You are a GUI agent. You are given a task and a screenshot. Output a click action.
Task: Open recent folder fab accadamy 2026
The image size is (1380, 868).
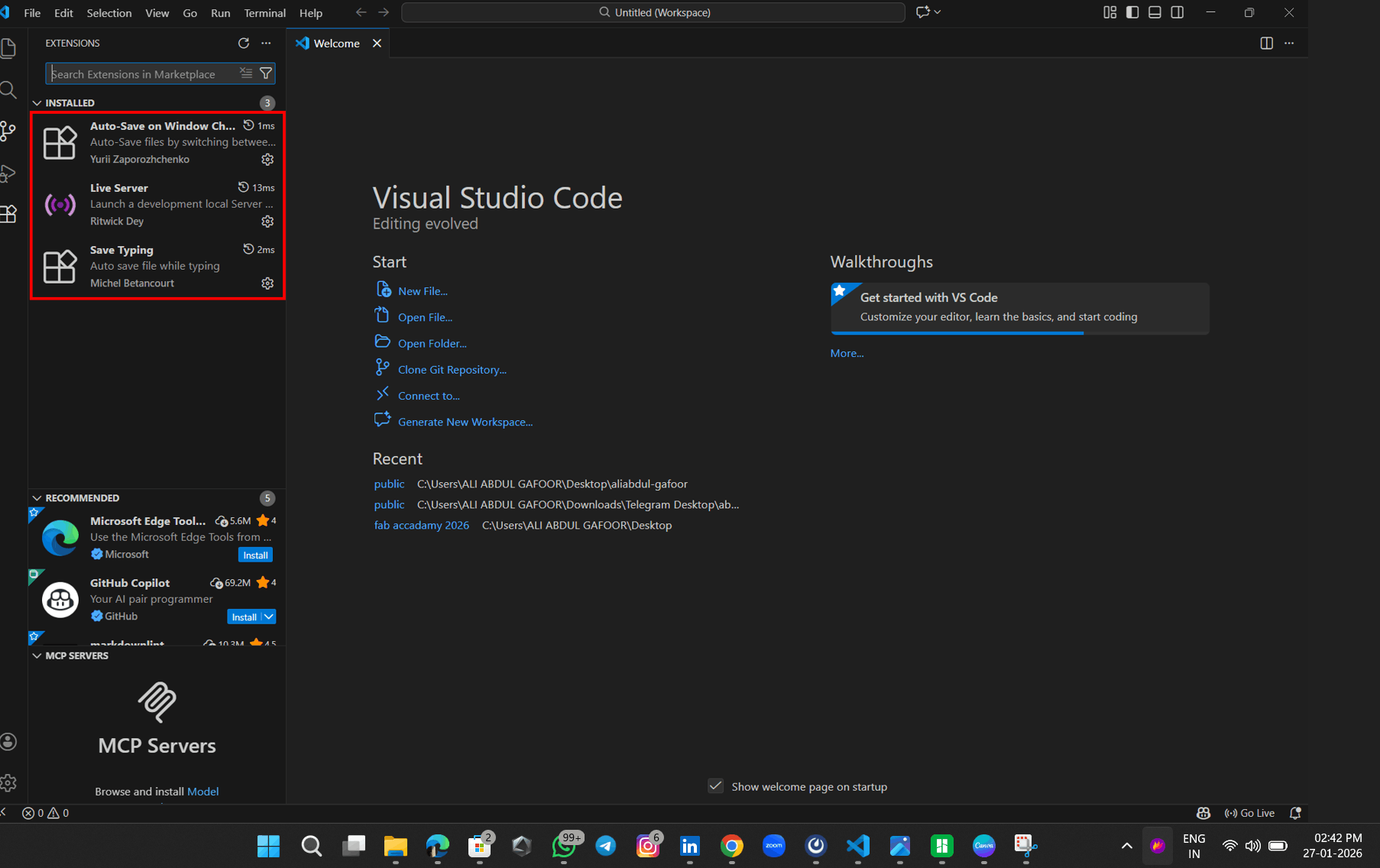click(422, 525)
